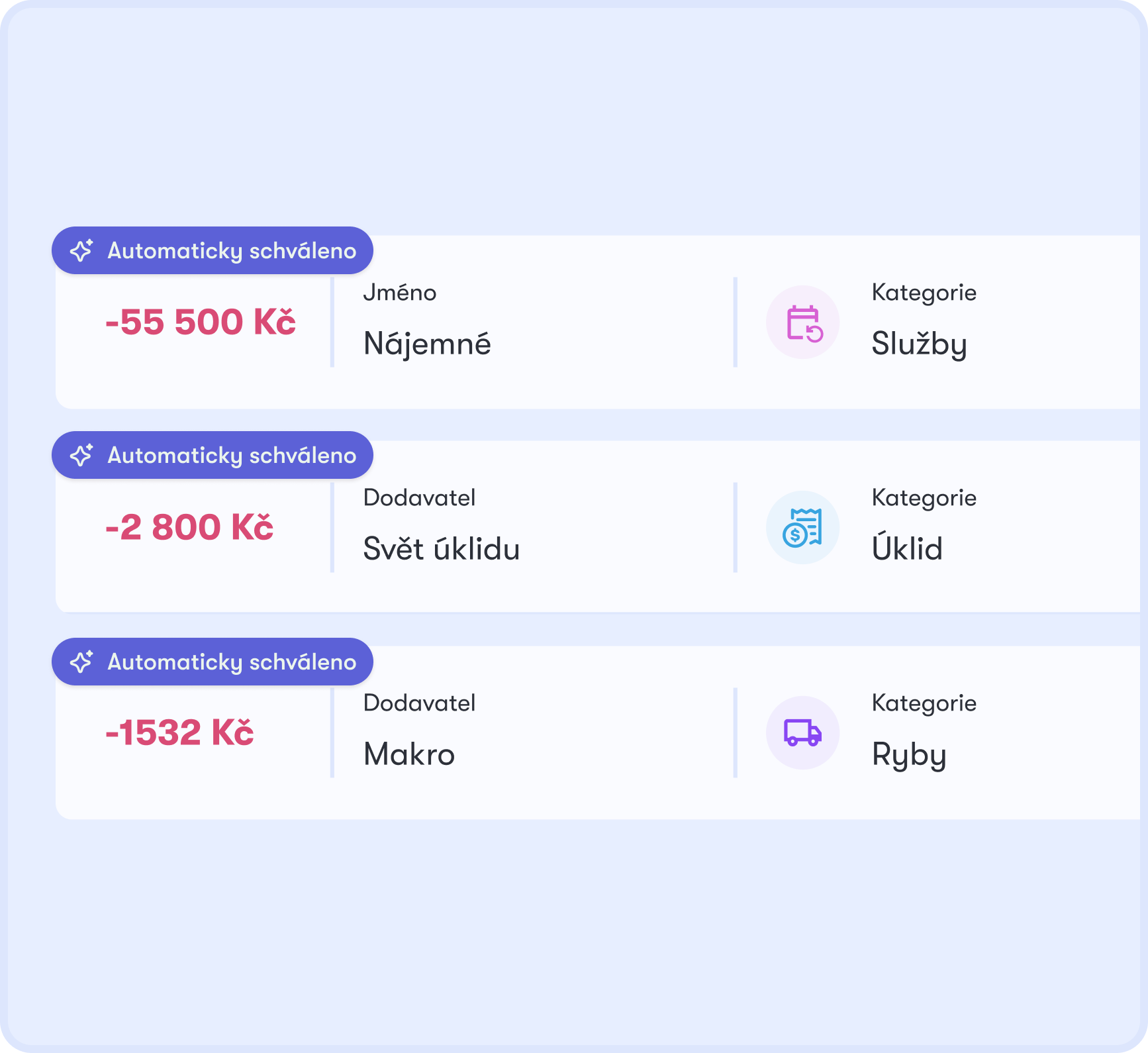
Task: Click sparkle icon on Makro approval badge
Action: click(x=81, y=662)
